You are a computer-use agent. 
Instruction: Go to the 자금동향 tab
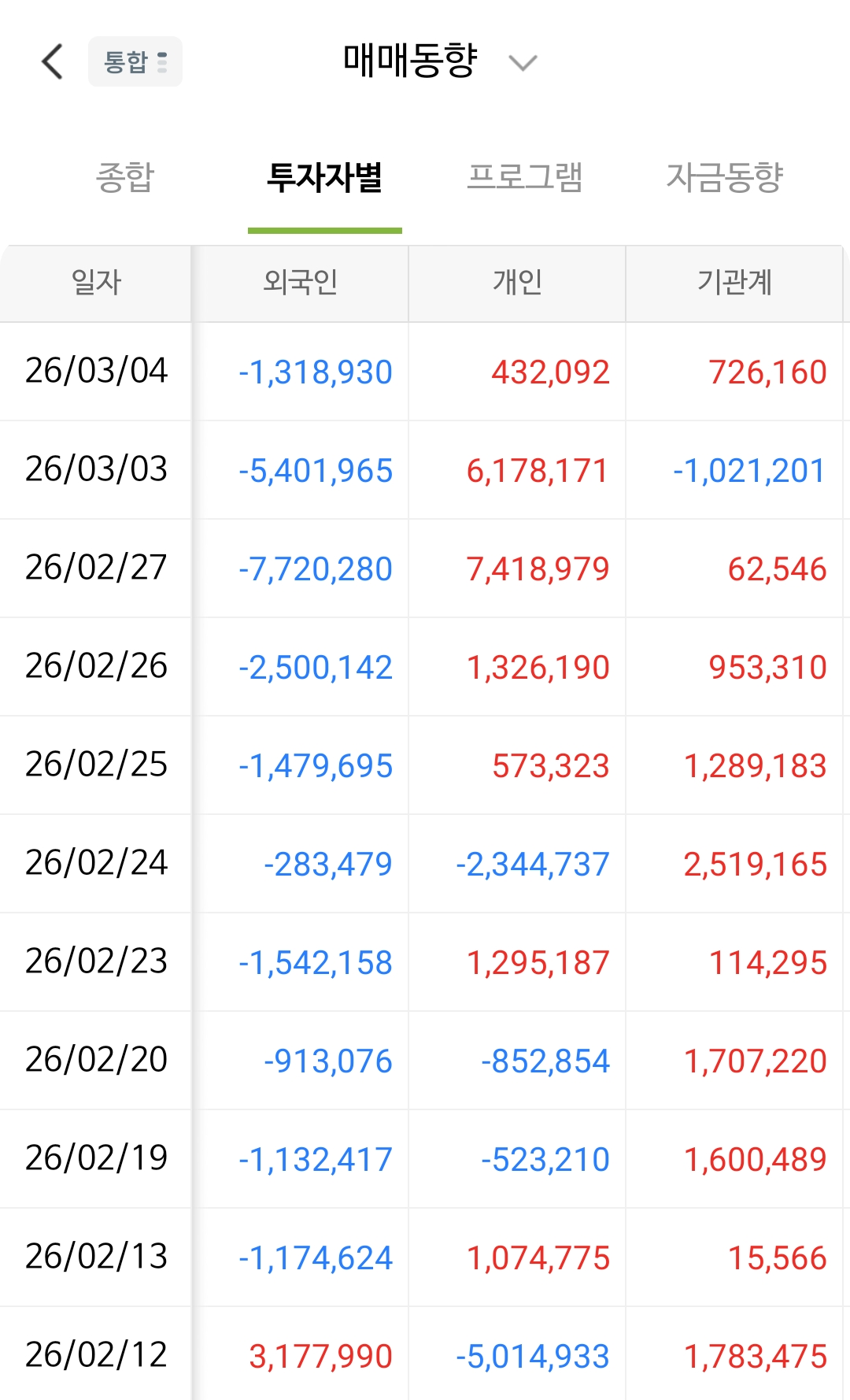(x=725, y=177)
